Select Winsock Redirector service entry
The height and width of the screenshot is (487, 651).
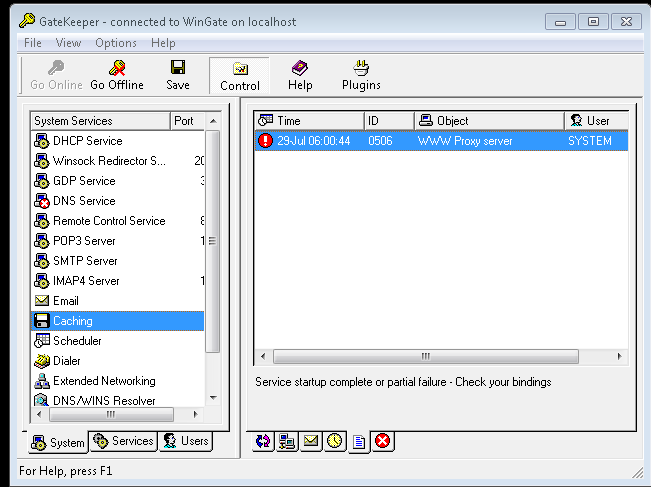pyautogui.click(x=117, y=161)
